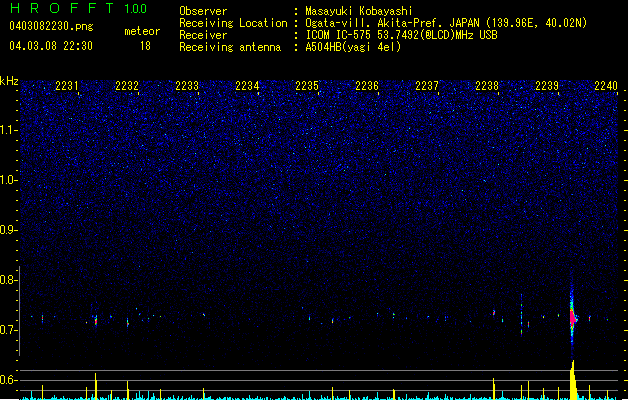Image resolution: width=629 pixels, height=400 pixels.
Task: Click the 1.0 kHz frequency axis label
Action: pyautogui.click(x=8, y=180)
